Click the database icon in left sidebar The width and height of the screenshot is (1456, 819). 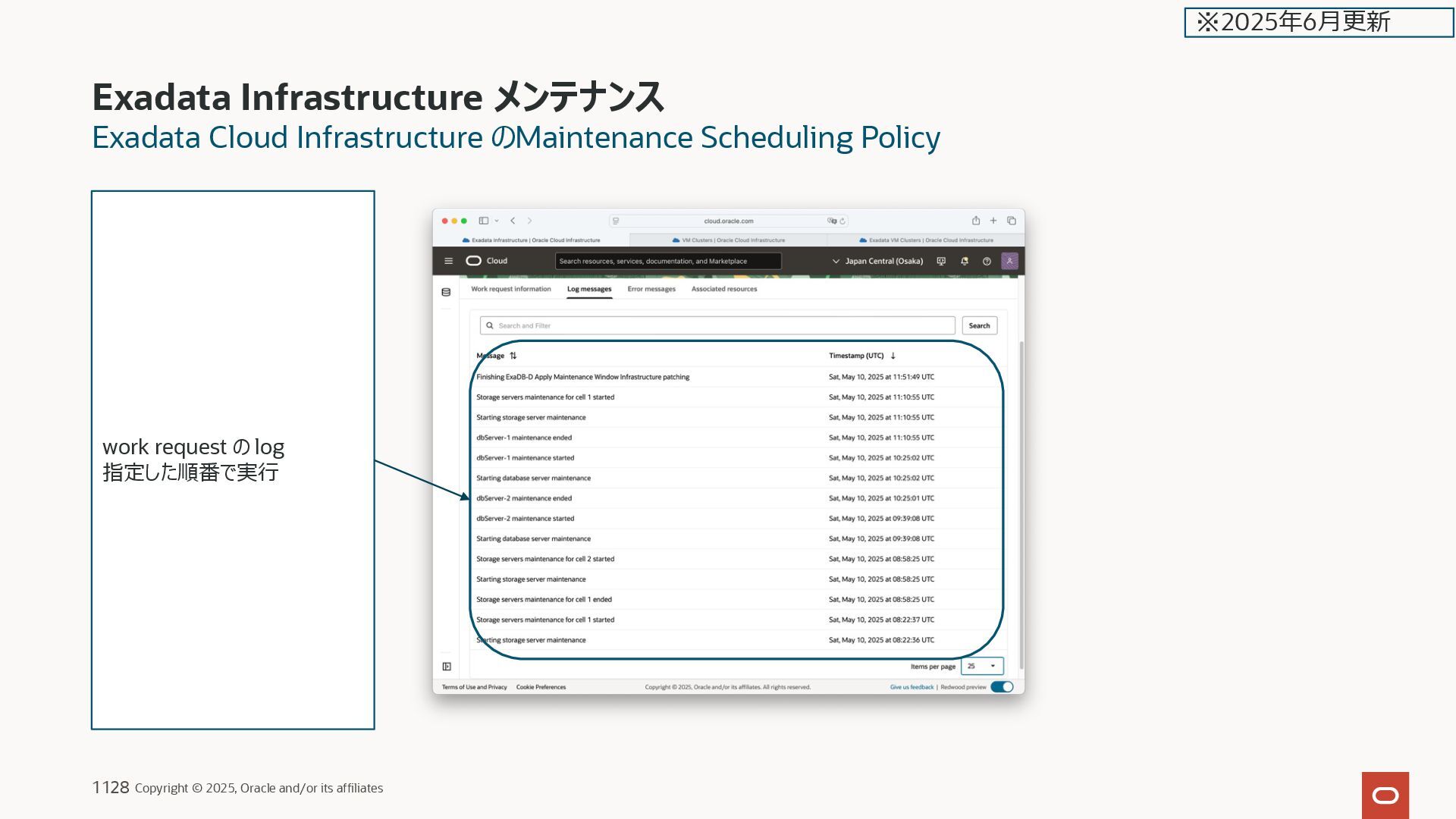pos(446,292)
